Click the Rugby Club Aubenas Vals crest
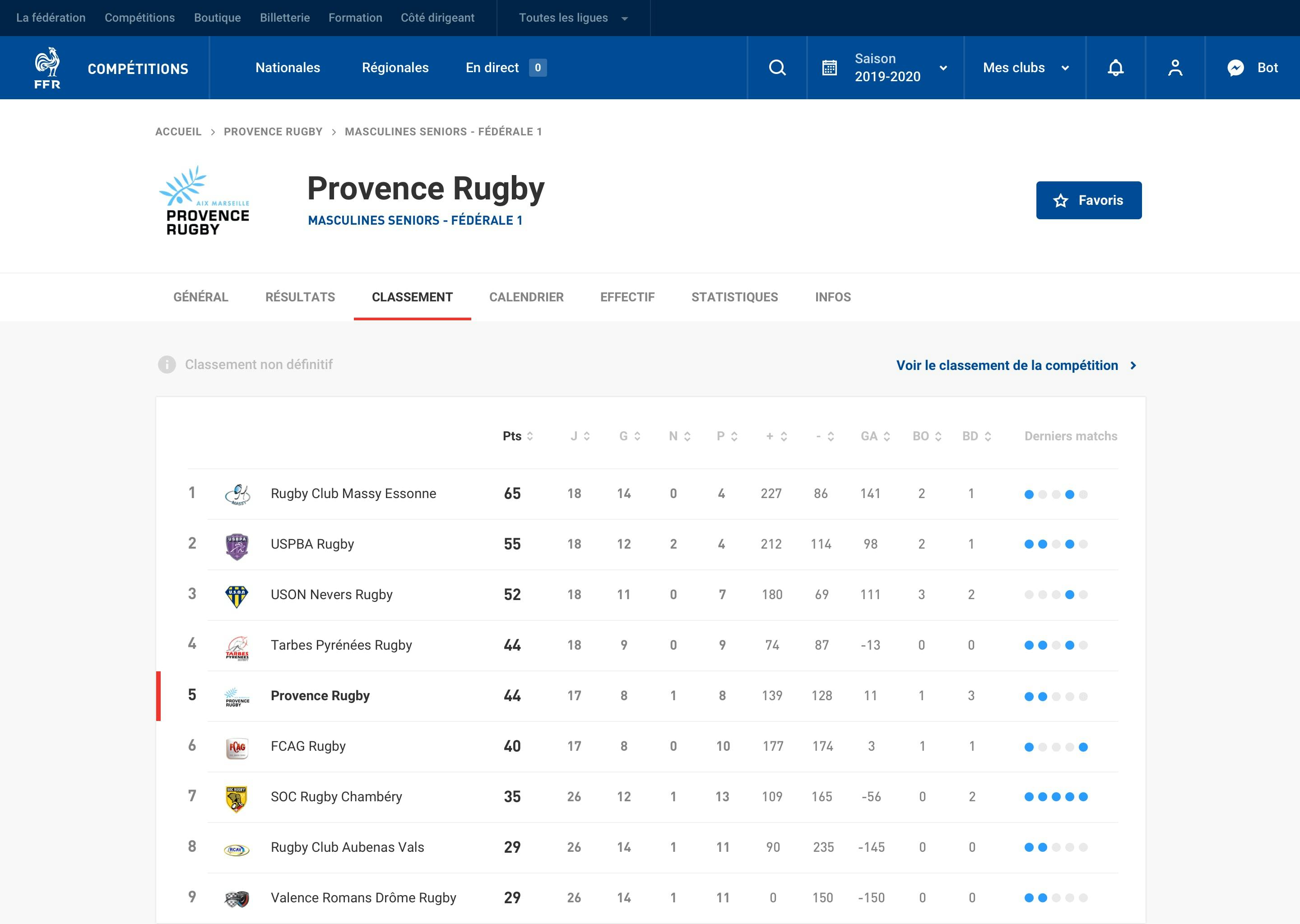Image resolution: width=1300 pixels, height=924 pixels. tap(237, 850)
